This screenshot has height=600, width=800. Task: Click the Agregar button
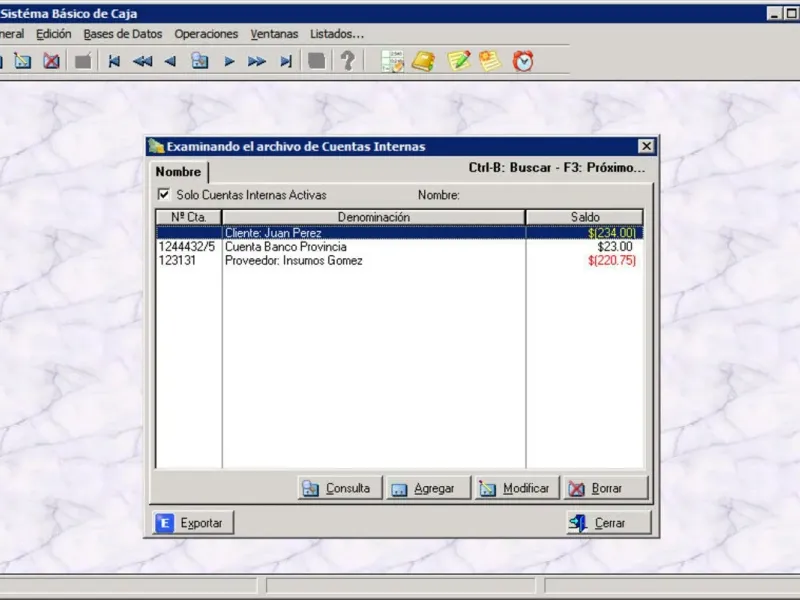[x=429, y=488]
